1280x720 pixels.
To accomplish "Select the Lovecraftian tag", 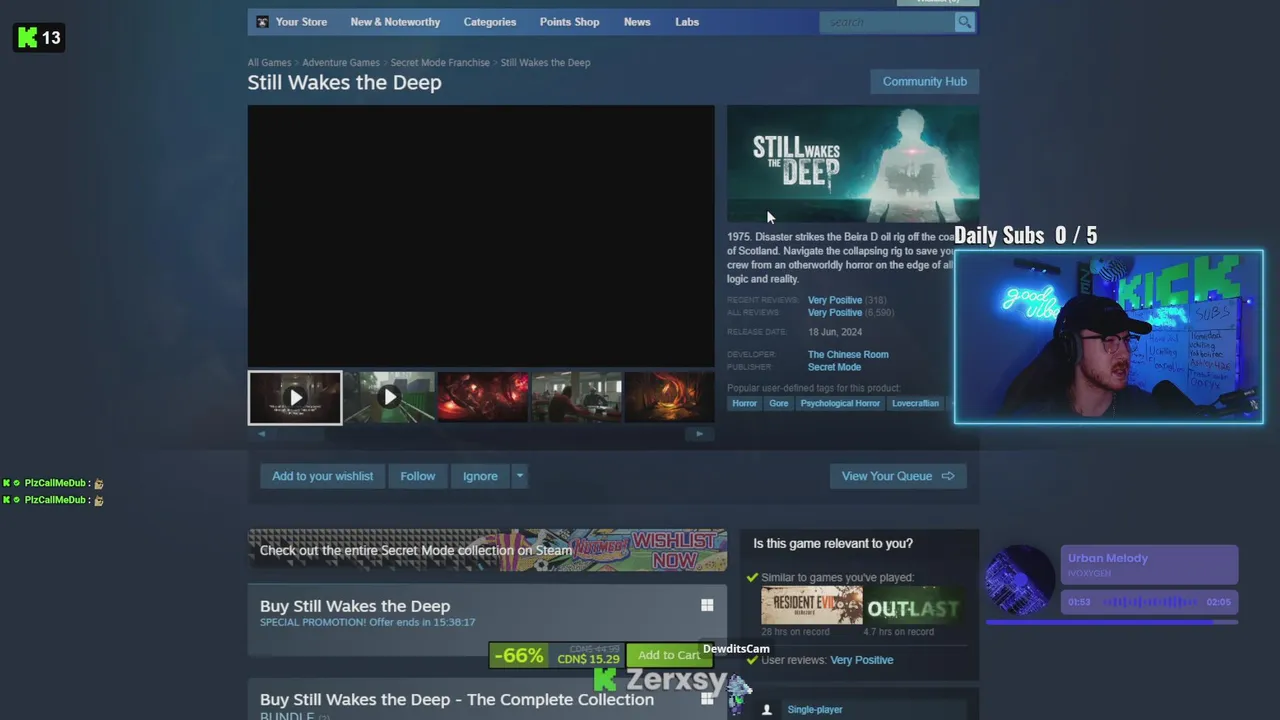I will click(x=915, y=403).
